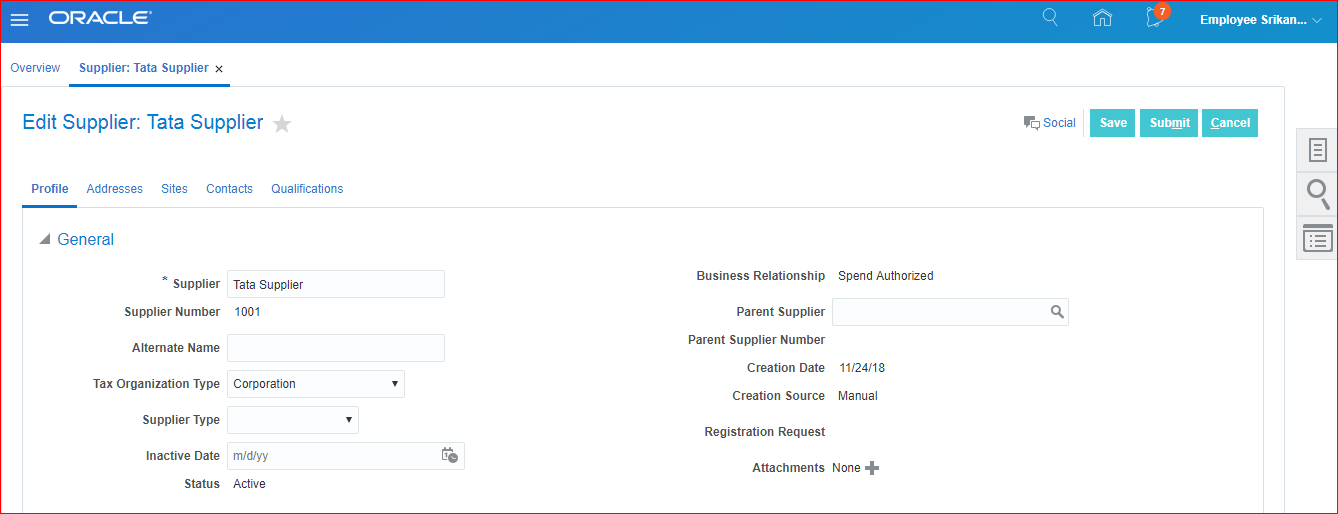Close the Supplier: Tata Supplier tab
The width and height of the screenshot is (1338, 514).
(x=219, y=69)
